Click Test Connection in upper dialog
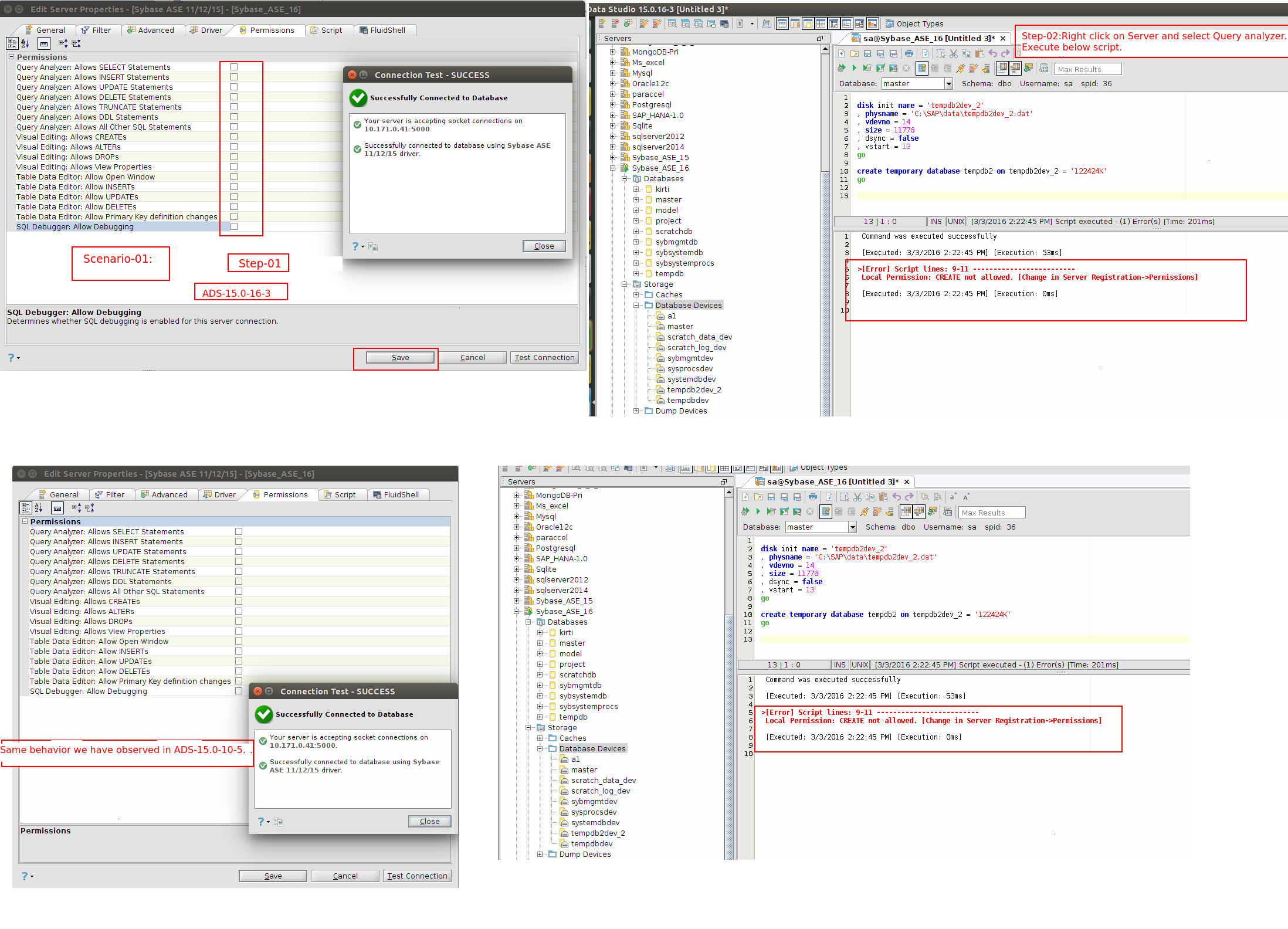This screenshot has height=929, width=1288. click(544, 358)
